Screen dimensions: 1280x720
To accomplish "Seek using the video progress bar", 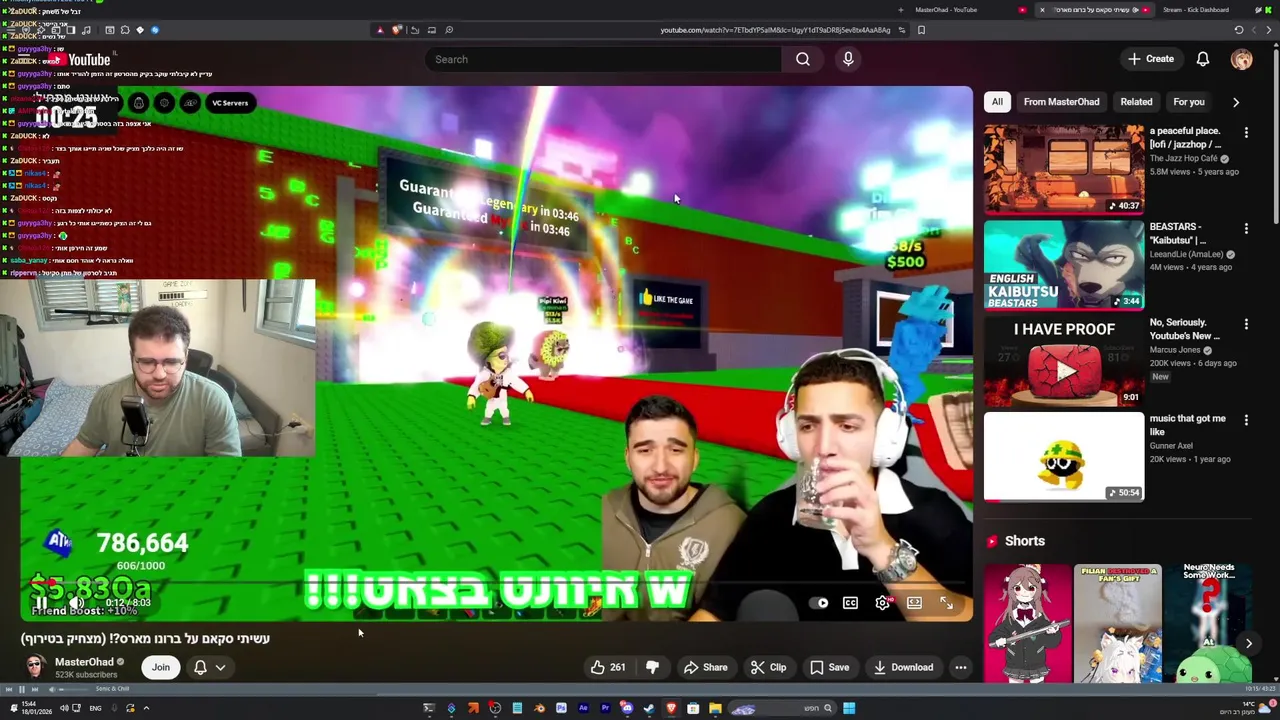I will pyautogui.click(x=495, y=583).
